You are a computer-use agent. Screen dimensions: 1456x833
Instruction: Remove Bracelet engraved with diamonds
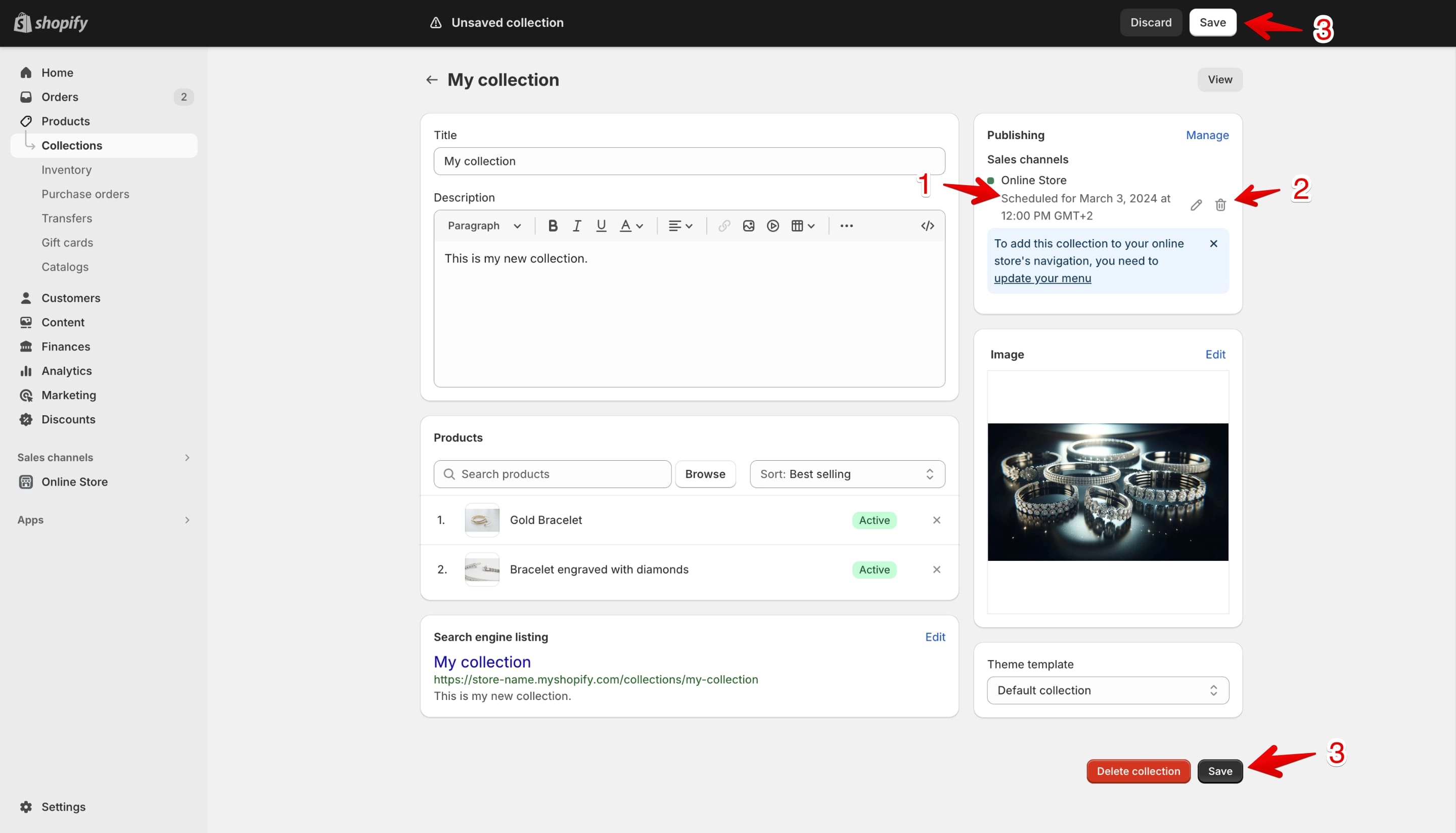[937, 569]
